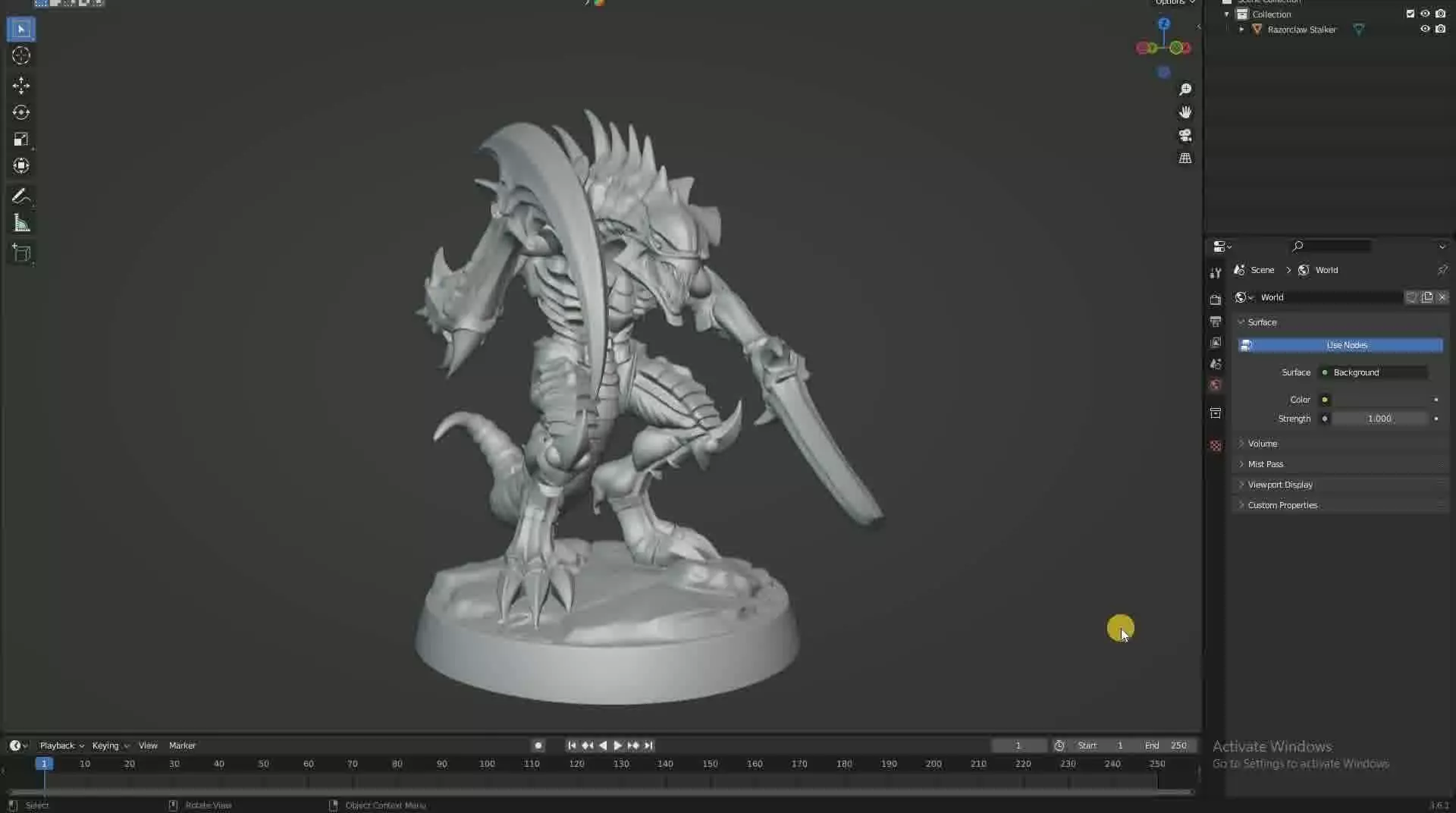Pick the Transform tool
1456x813 pixels.
[21, 166]
